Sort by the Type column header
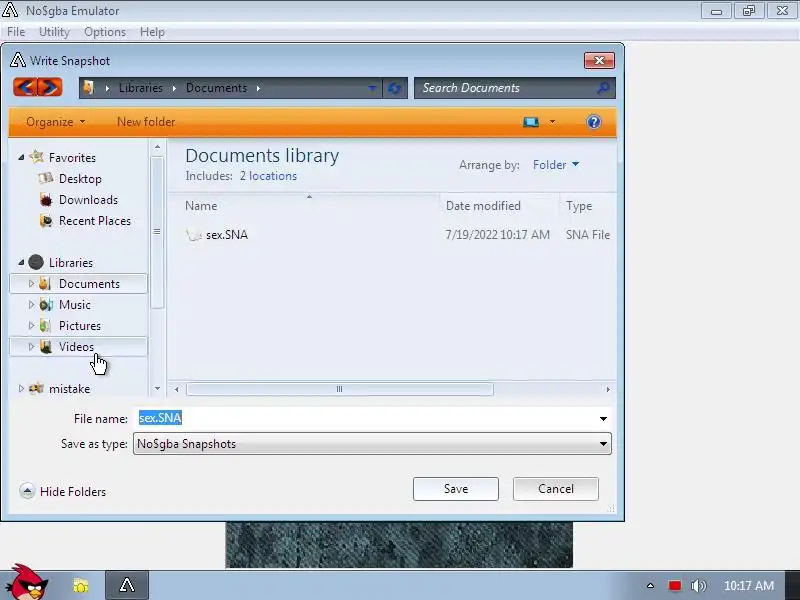The height and width of the screenshot is (600, 800). point(588,206)
